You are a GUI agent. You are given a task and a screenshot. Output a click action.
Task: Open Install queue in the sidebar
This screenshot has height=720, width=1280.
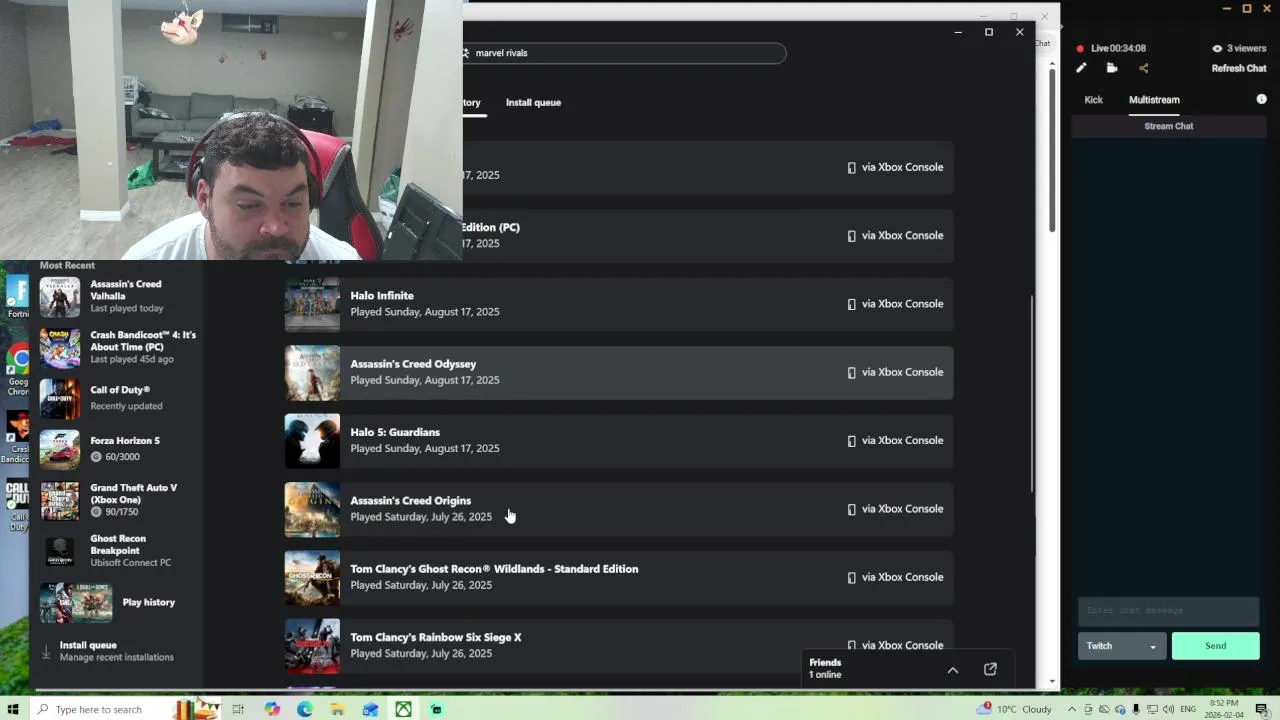[x=118, y=651]
